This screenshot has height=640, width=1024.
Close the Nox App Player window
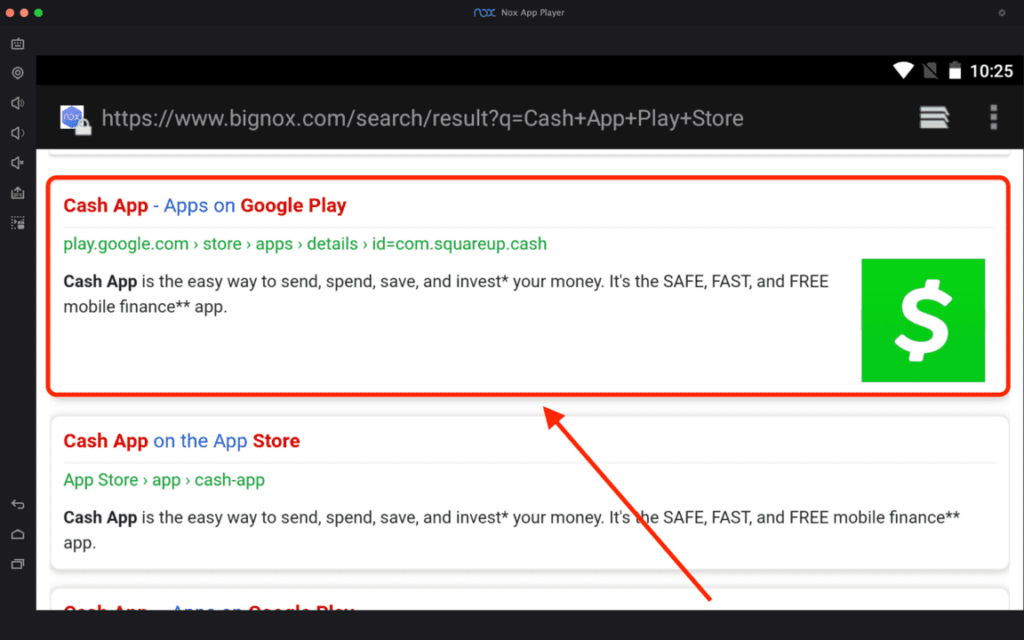[10, 12]
